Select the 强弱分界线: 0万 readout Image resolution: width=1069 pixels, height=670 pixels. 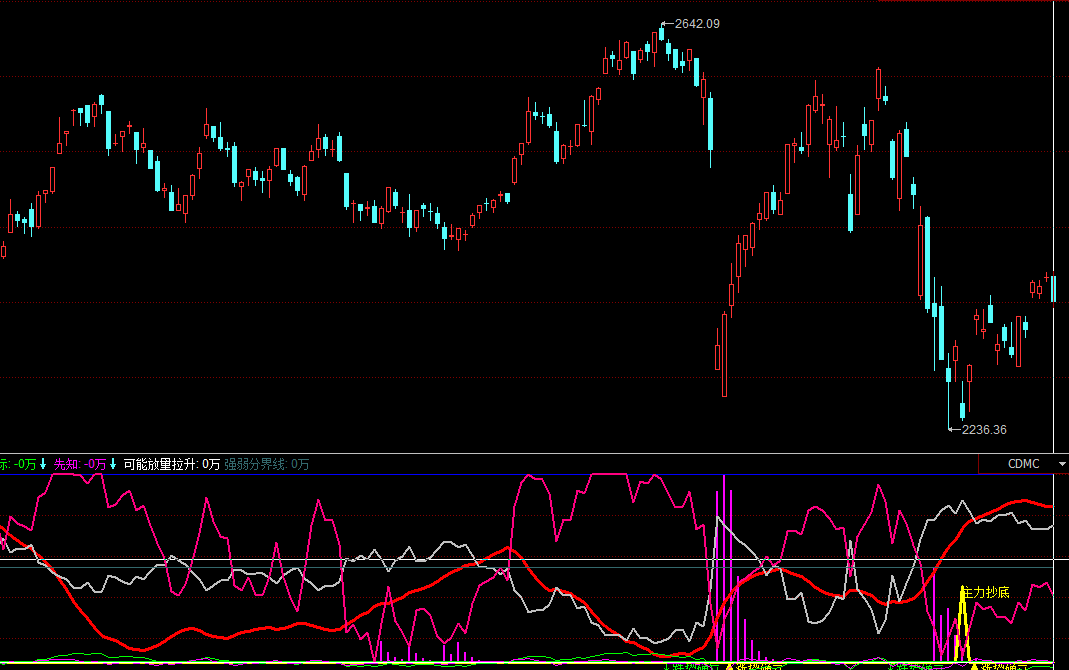click(x=267, y=464)
